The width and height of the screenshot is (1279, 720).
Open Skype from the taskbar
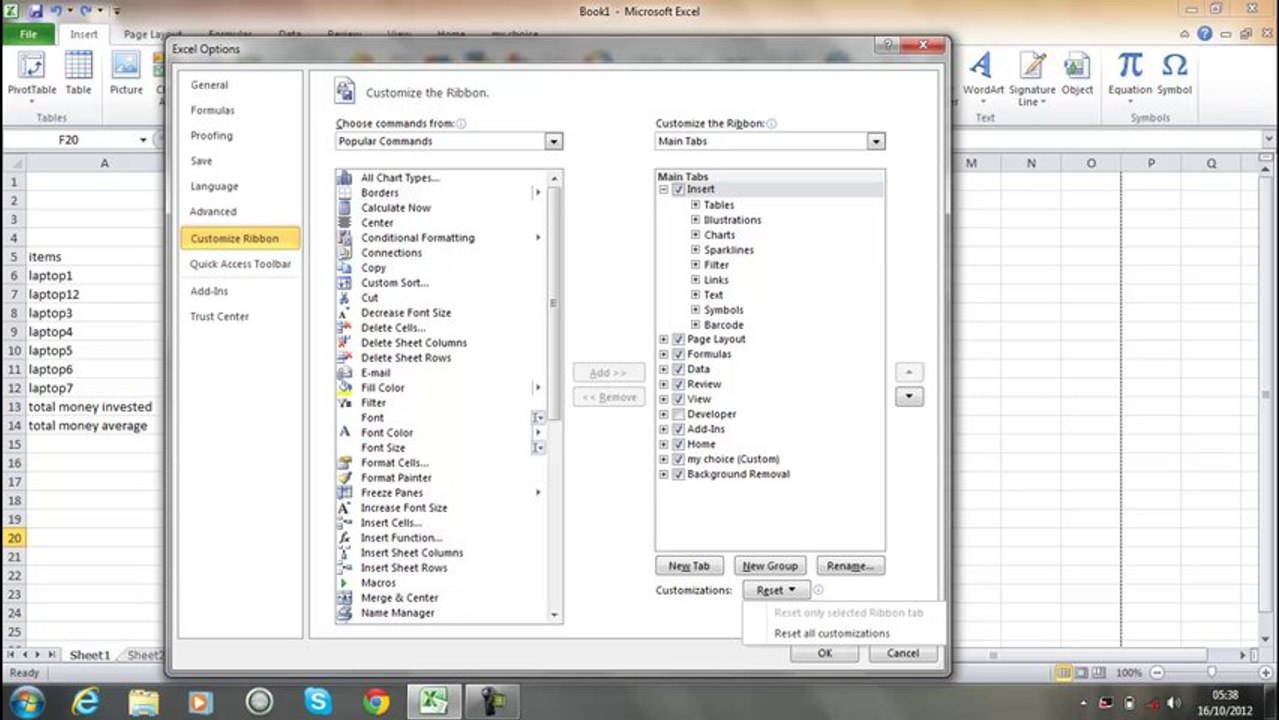point(319,700)
